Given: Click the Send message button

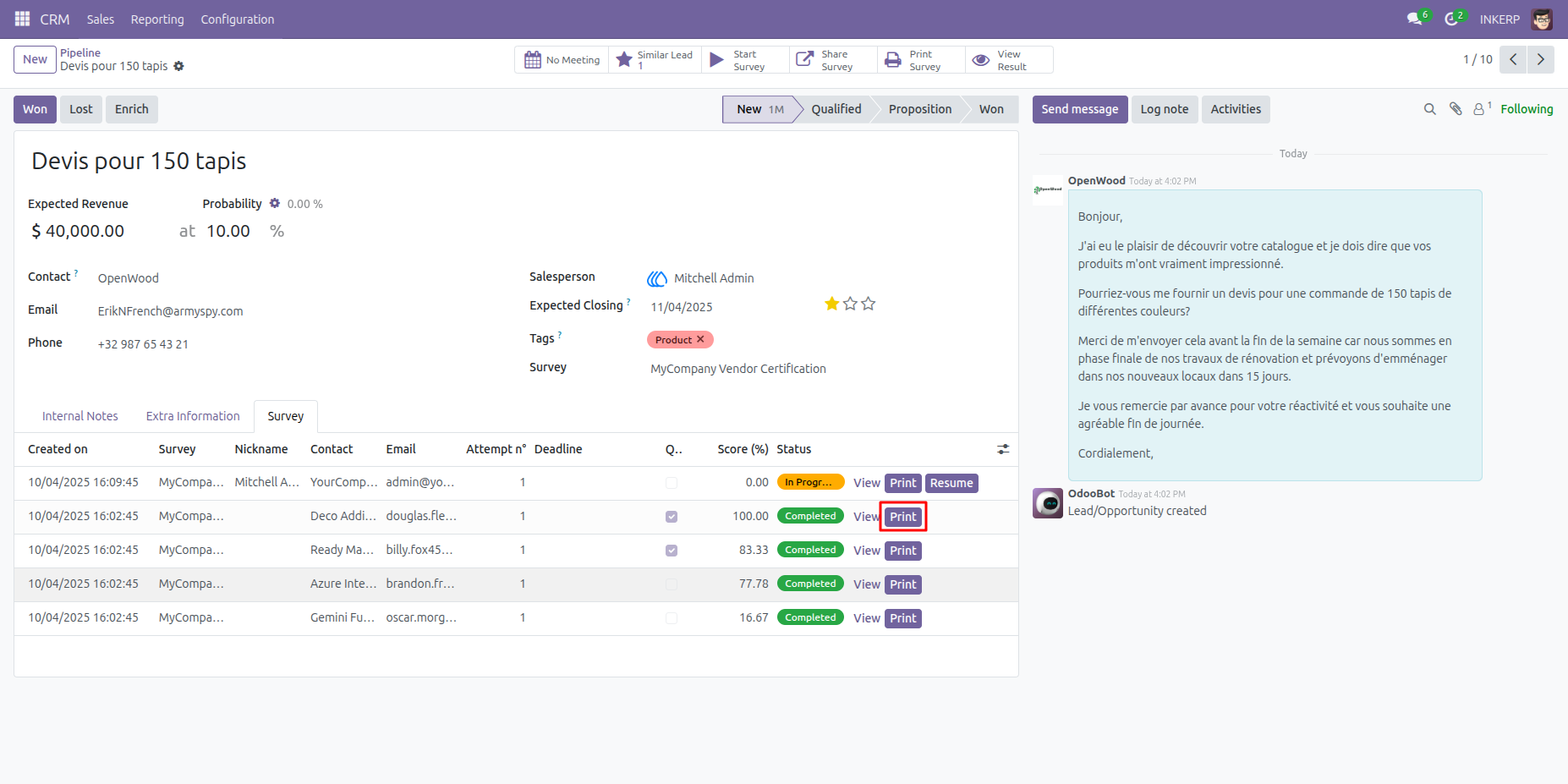Looking at the screenshot, I should point(1080,109).
